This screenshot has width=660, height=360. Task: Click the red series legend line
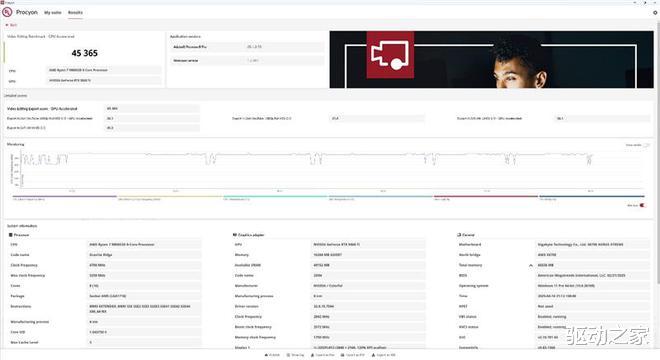tap(486, 196)
